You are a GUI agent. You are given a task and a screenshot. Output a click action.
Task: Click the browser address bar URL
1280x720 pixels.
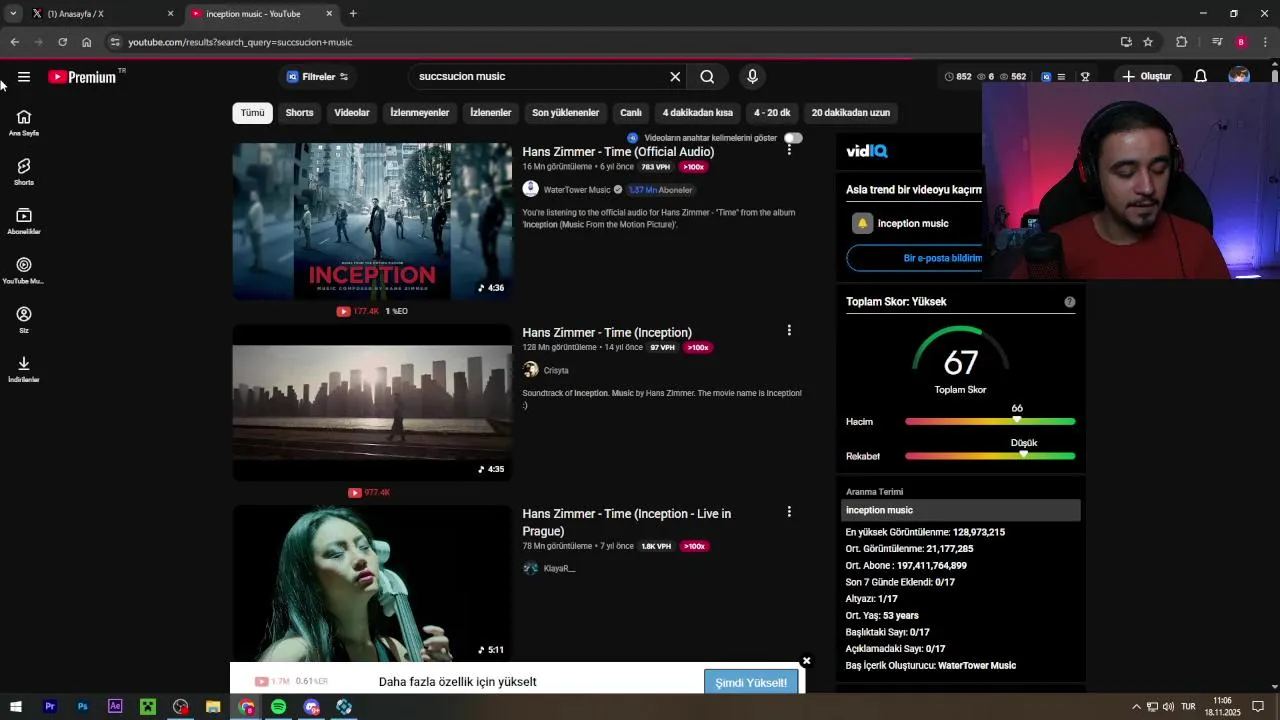click(x=240, y=42)
